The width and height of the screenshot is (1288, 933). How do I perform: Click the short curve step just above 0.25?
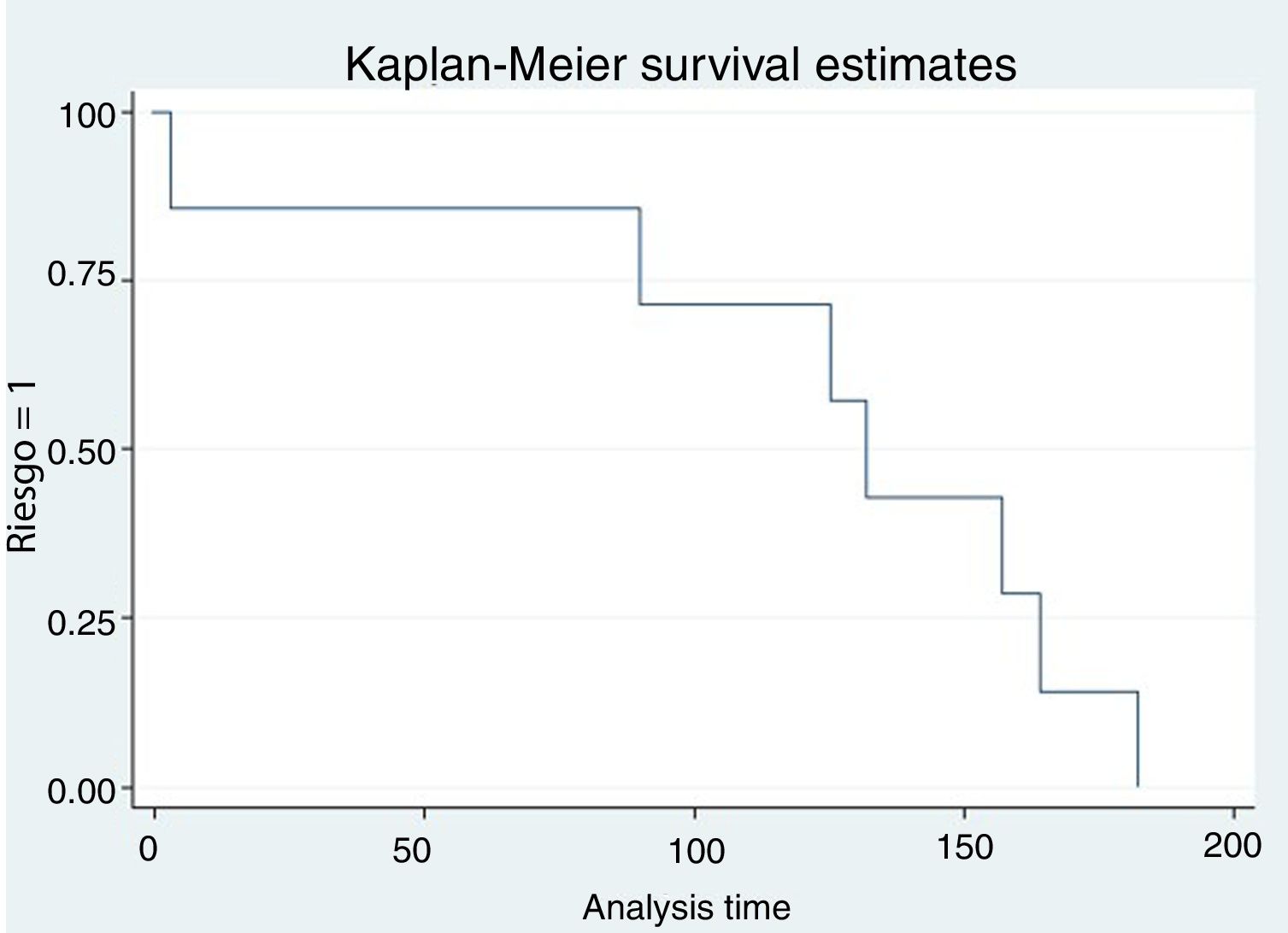[1020, 593]
